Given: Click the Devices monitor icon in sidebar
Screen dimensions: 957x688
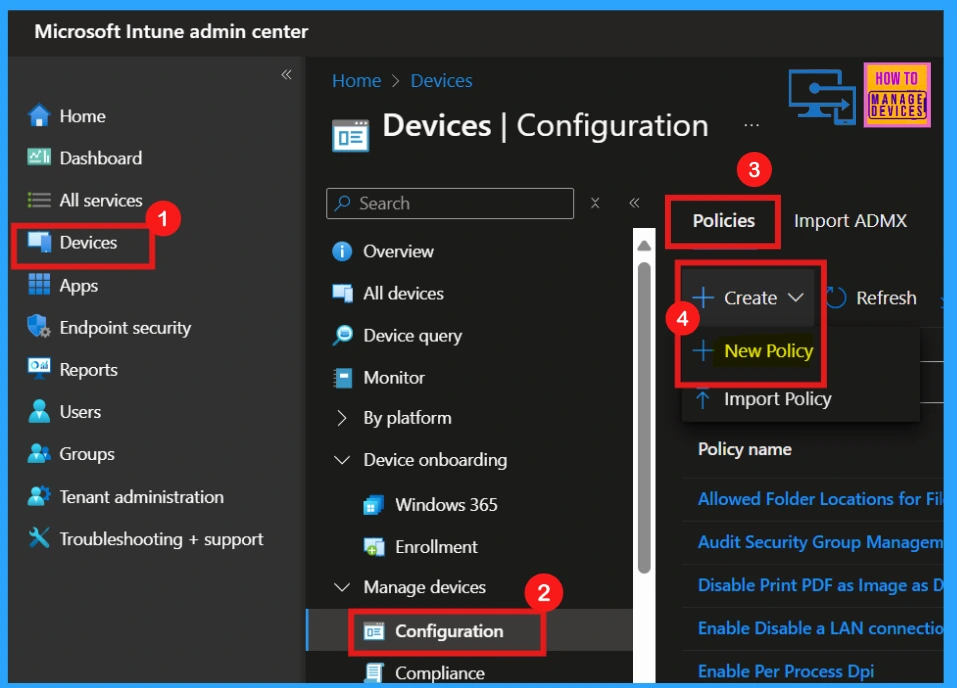Looking at the screenshot, I should click(x=39, y=242).
